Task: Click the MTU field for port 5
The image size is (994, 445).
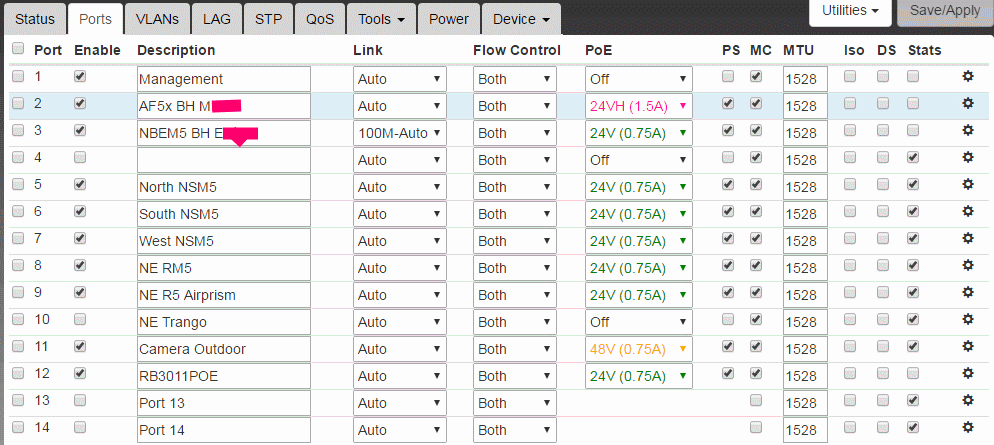Action: coord(804,187)
